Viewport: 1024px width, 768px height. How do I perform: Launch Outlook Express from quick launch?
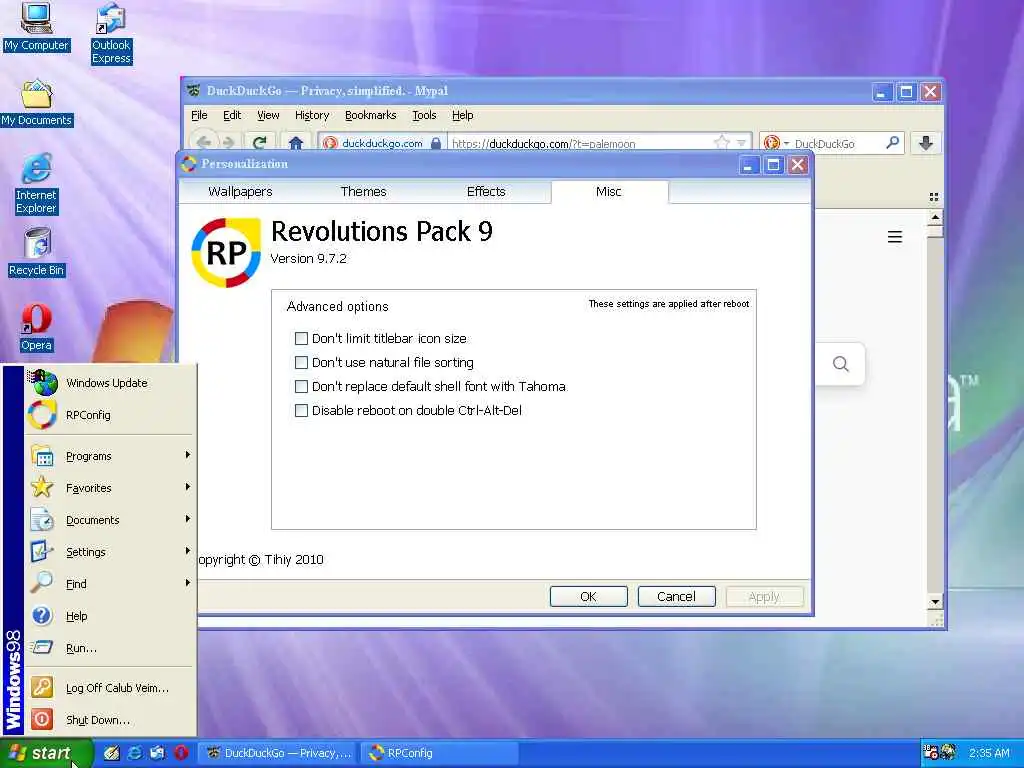pos(158,752)
